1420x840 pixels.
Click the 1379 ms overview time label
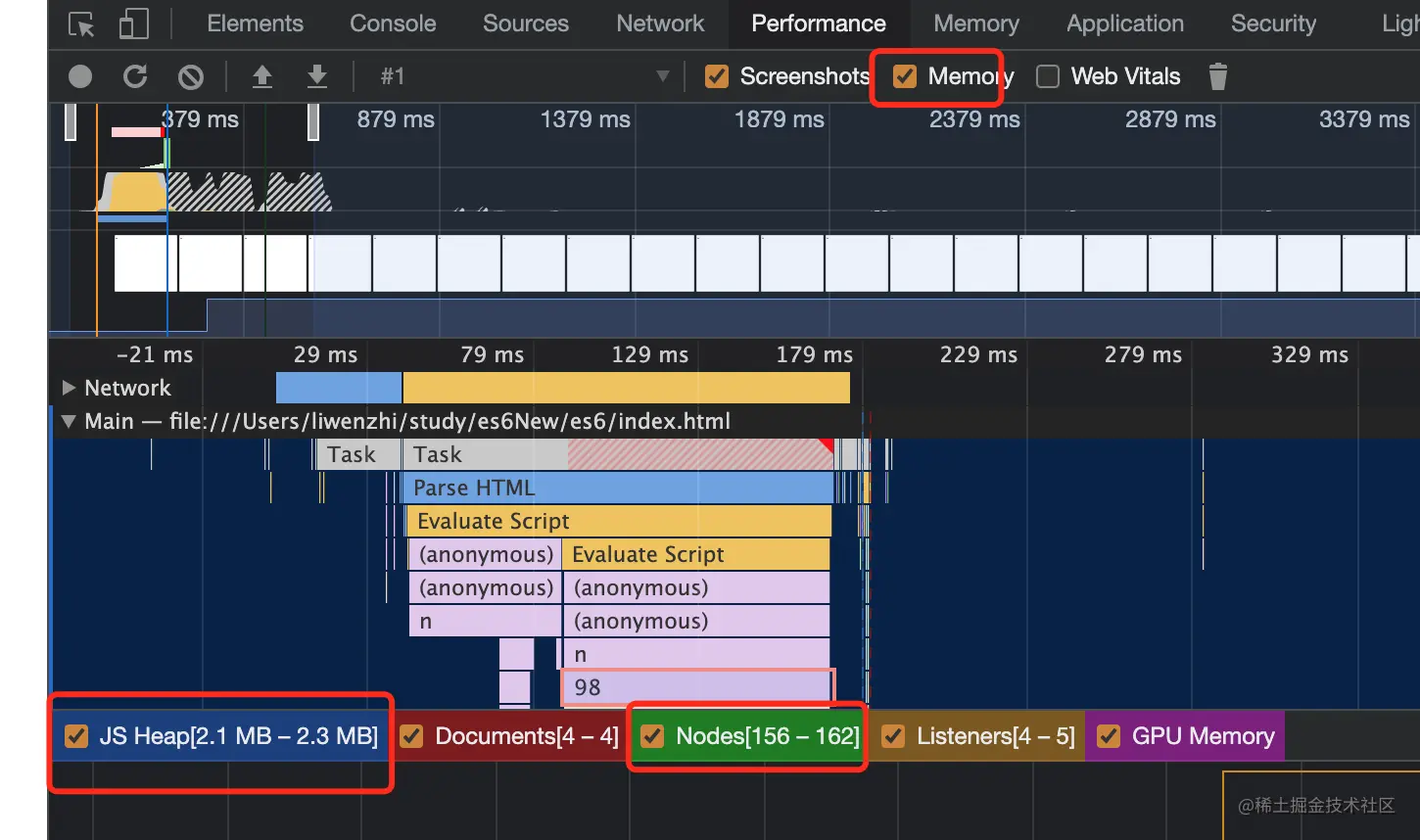coord(586,119)
